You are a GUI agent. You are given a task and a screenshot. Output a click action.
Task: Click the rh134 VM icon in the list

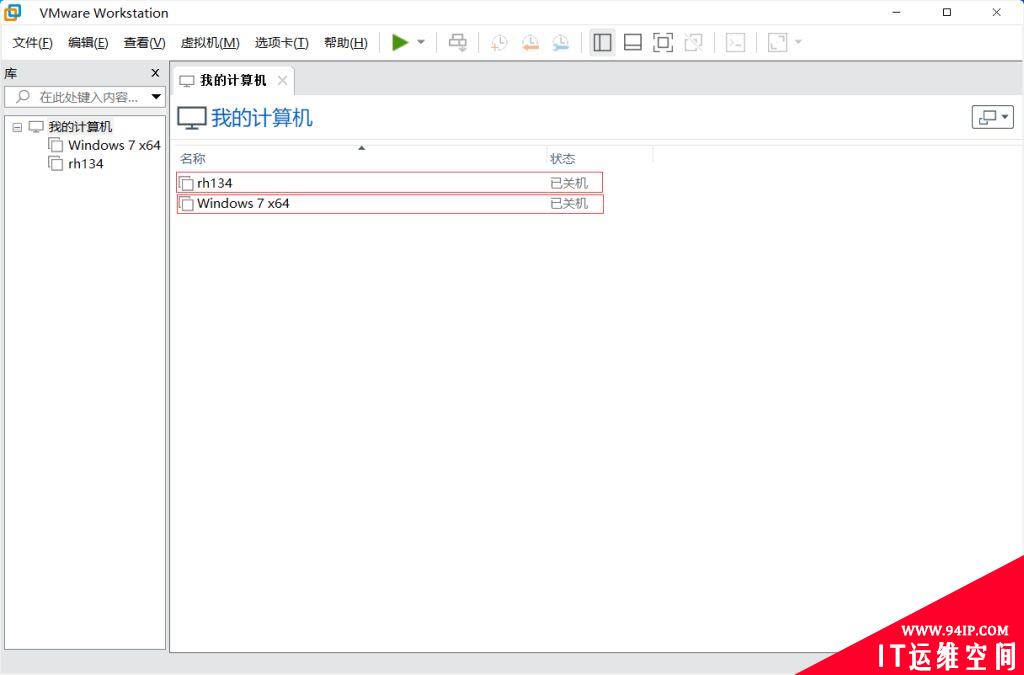point(186,183)
